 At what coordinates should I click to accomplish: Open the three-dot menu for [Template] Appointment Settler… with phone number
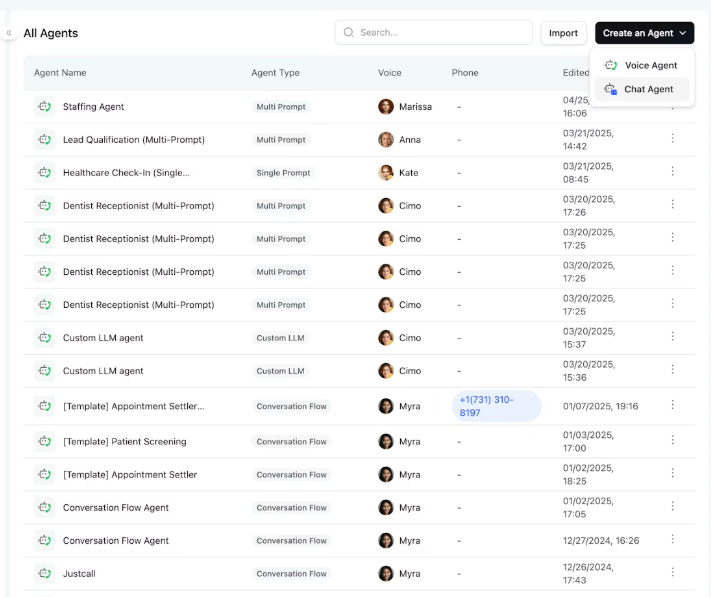[672, 405]
